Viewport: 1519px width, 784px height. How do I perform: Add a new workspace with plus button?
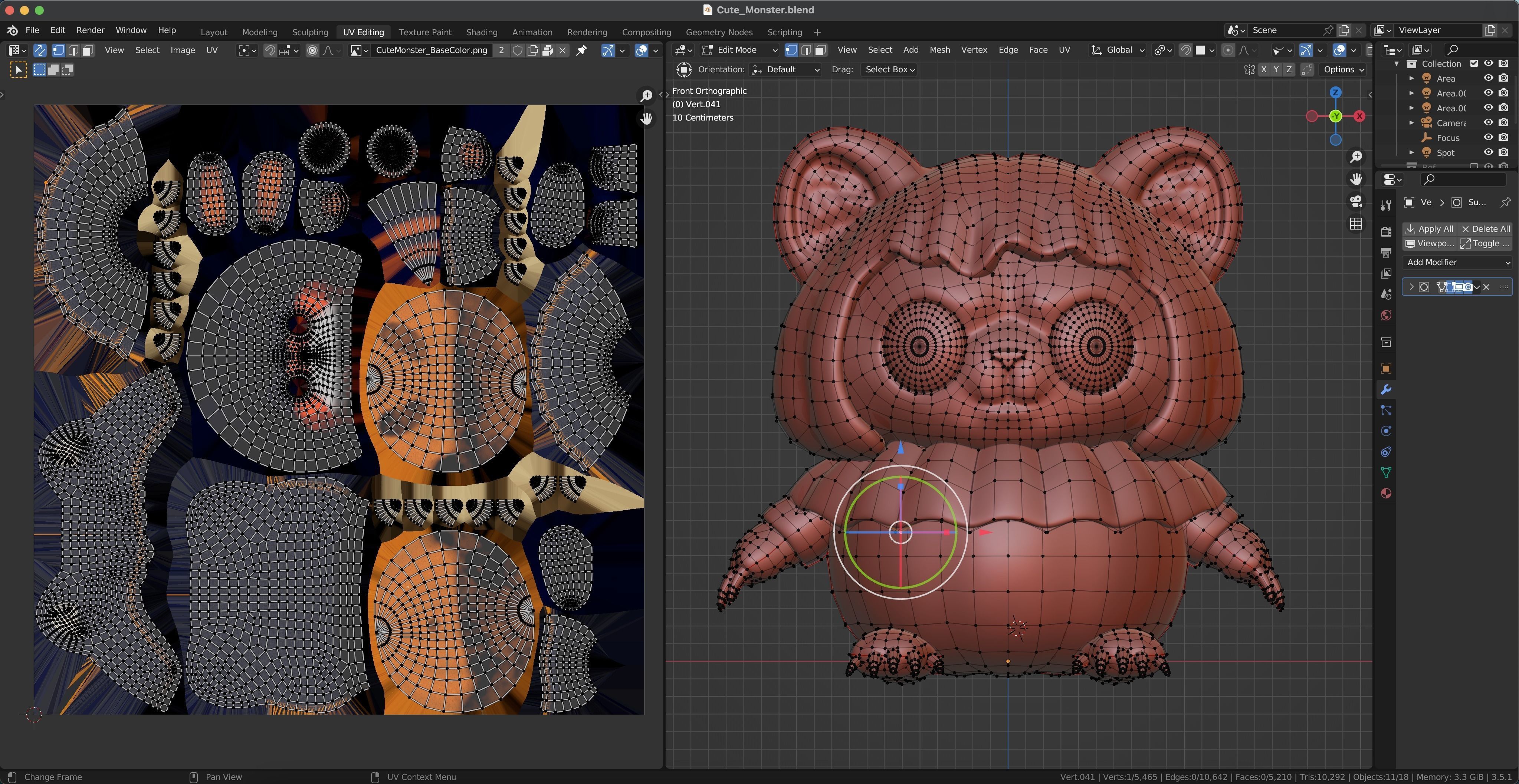click(x=817, y=32)
